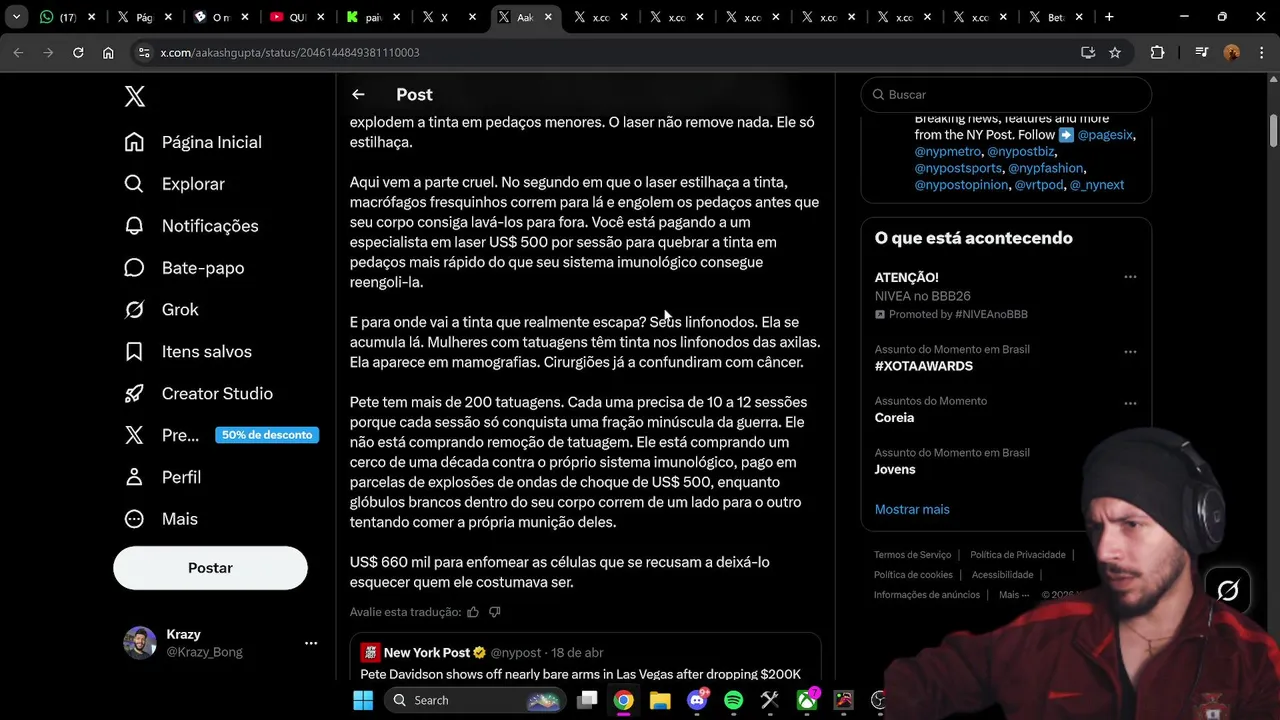
Task: Rate translation with thumbs up
Action: point(473,612)
